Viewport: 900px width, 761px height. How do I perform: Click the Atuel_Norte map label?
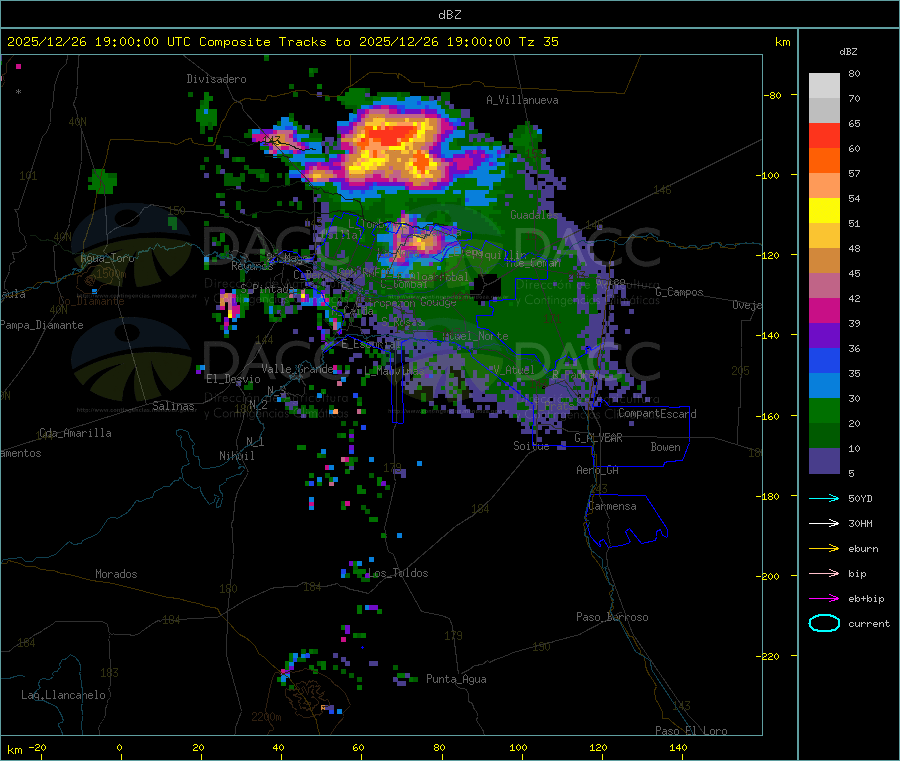(x=475, y=336)
